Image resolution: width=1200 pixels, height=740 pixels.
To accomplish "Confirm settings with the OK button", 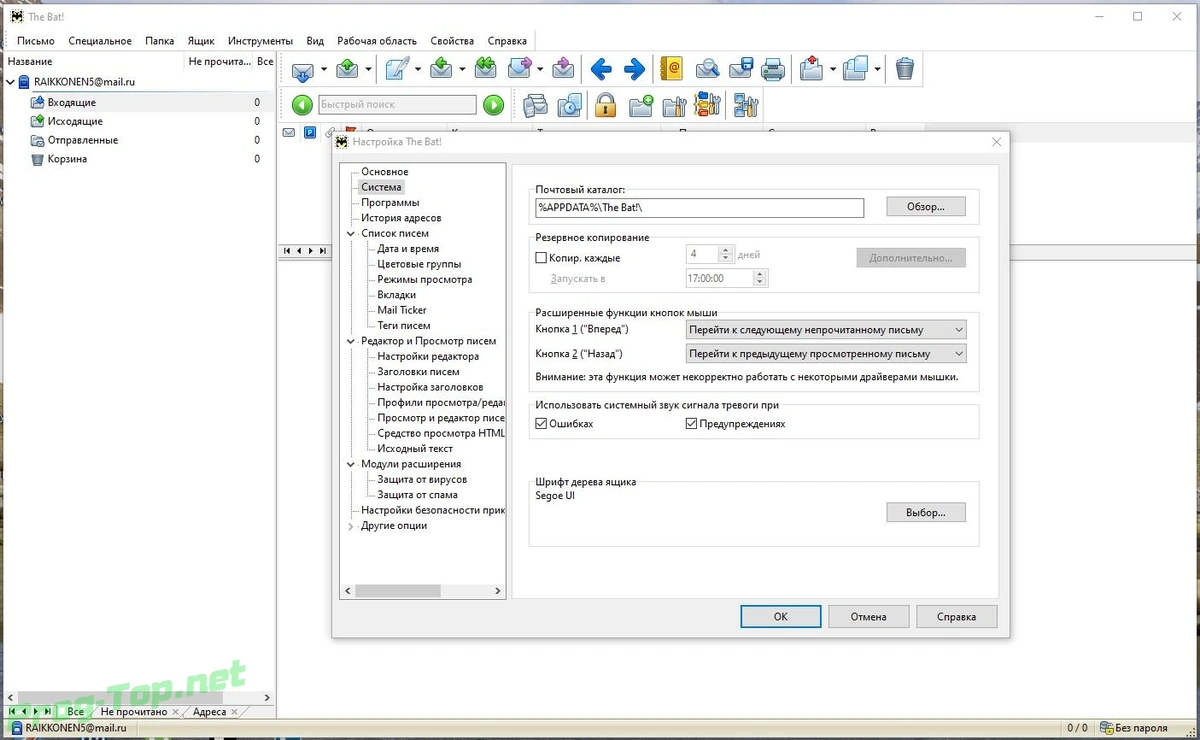I will click(x=781, y=617).
